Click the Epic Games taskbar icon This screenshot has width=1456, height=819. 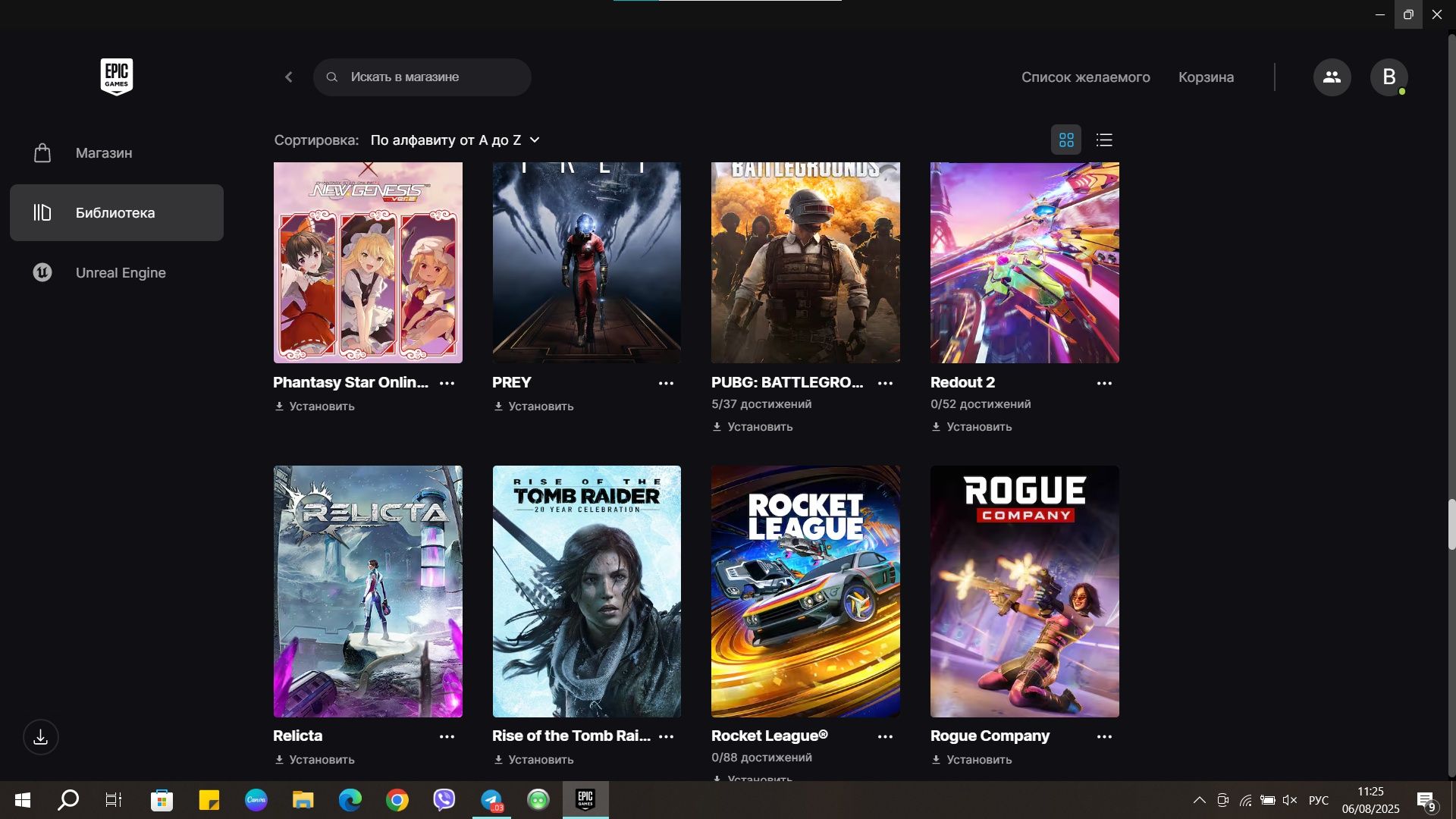[585, 800]
